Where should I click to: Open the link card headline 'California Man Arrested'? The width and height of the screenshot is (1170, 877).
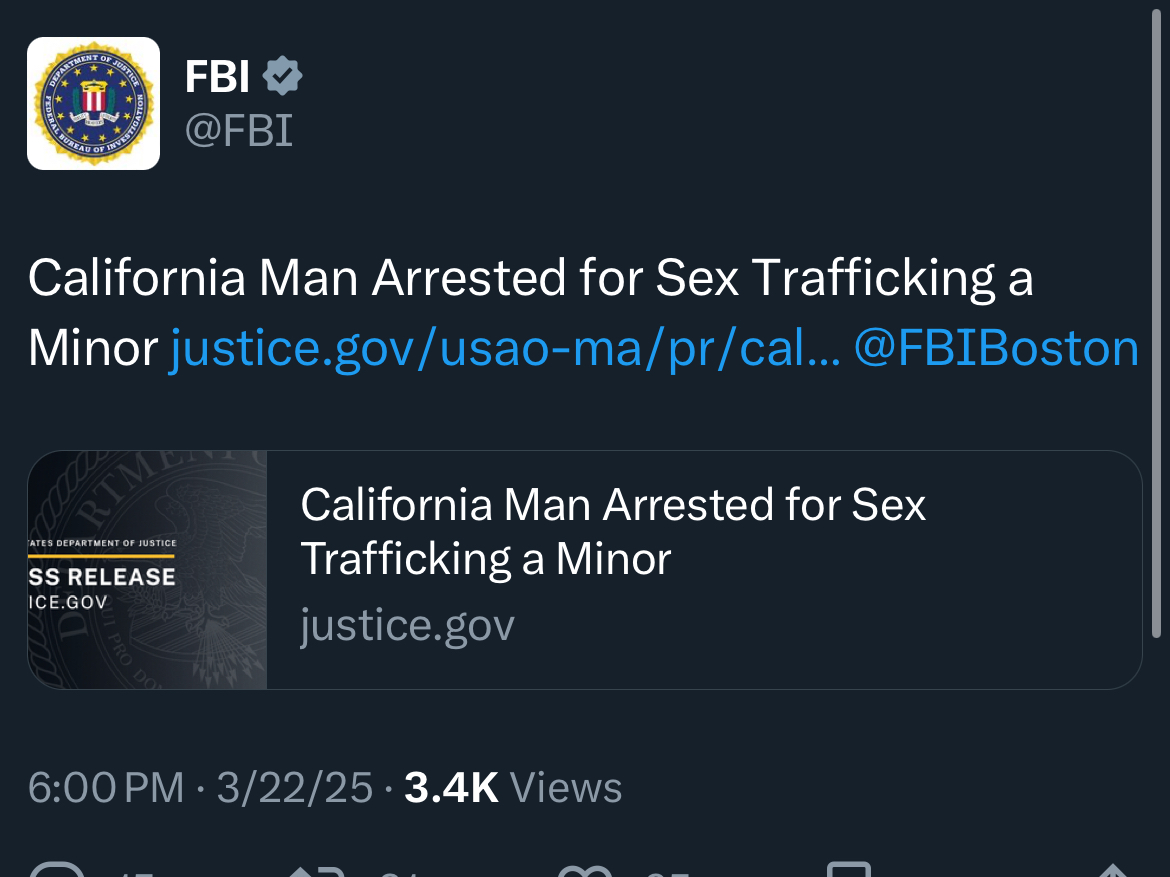pyautogui.click(x=613, y=531)
